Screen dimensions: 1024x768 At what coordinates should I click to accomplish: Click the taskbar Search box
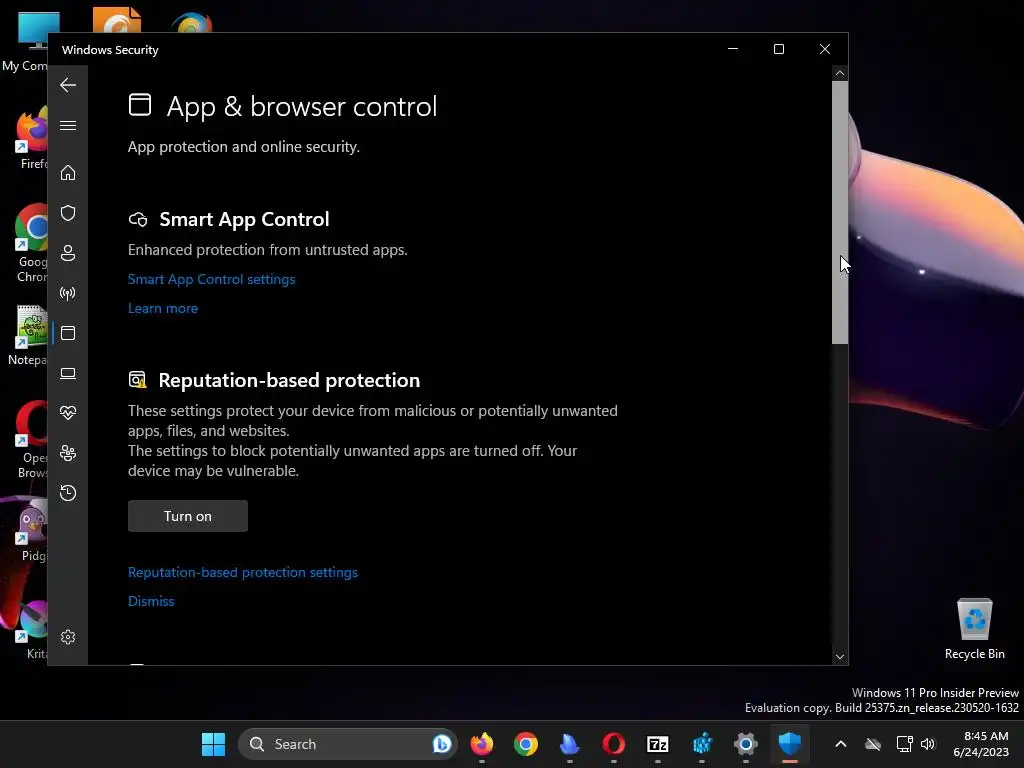tap(347, 744)
